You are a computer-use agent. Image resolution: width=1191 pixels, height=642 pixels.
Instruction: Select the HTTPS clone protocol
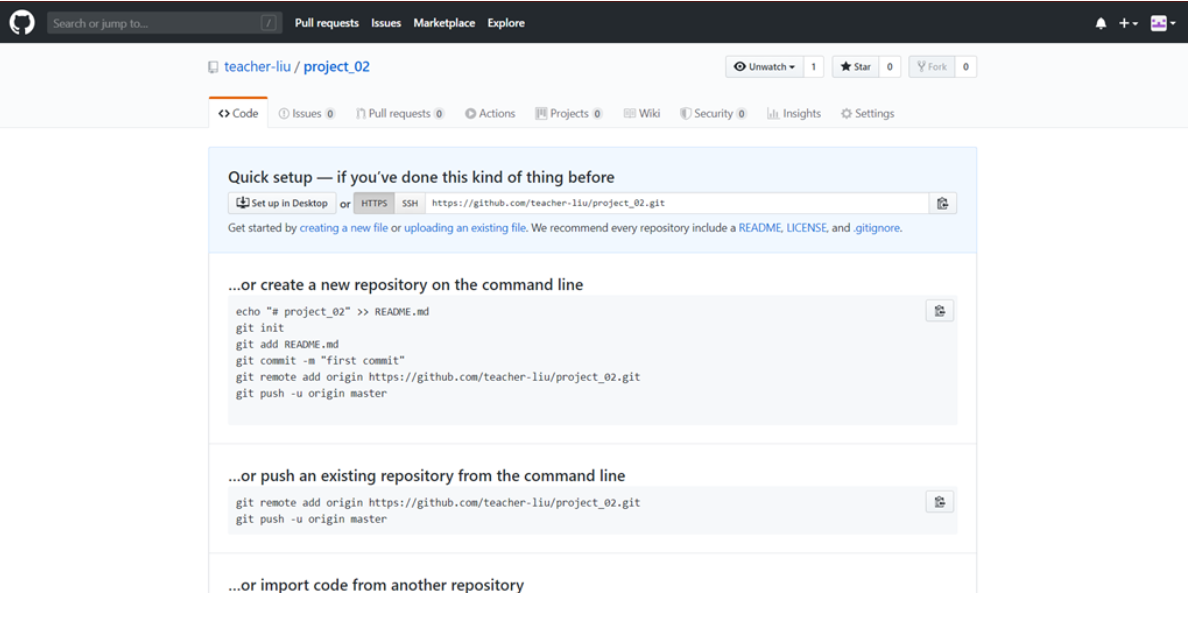[x=374, y=203]
